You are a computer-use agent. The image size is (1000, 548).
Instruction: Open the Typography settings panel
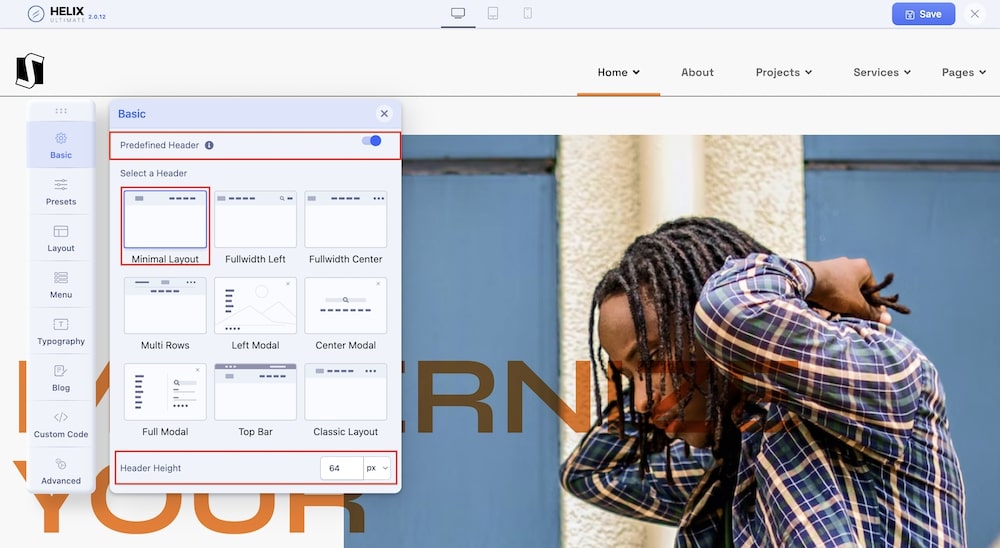tap(61, 331)
